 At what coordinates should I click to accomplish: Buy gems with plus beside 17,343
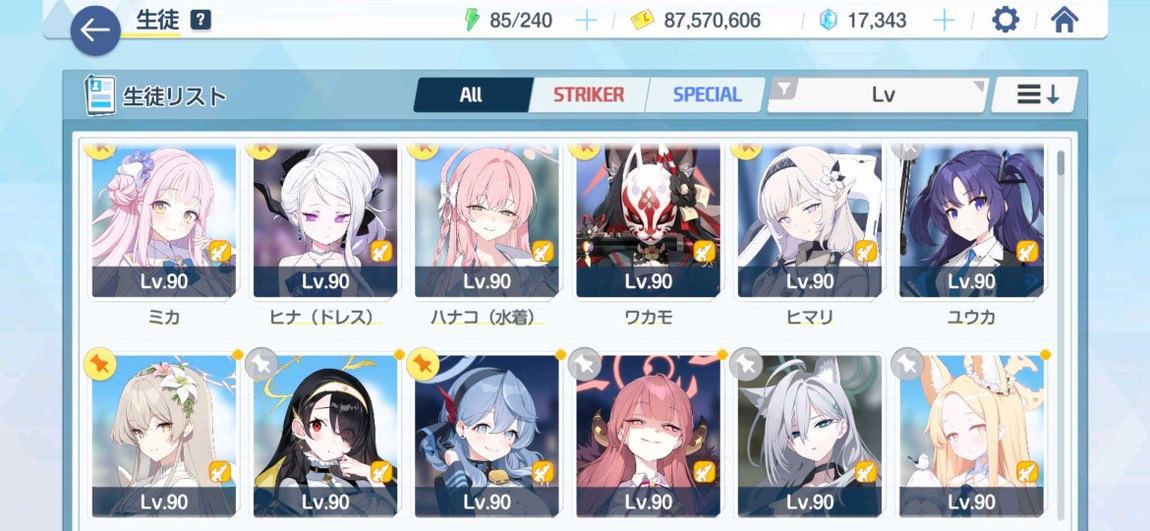point(943,21)
